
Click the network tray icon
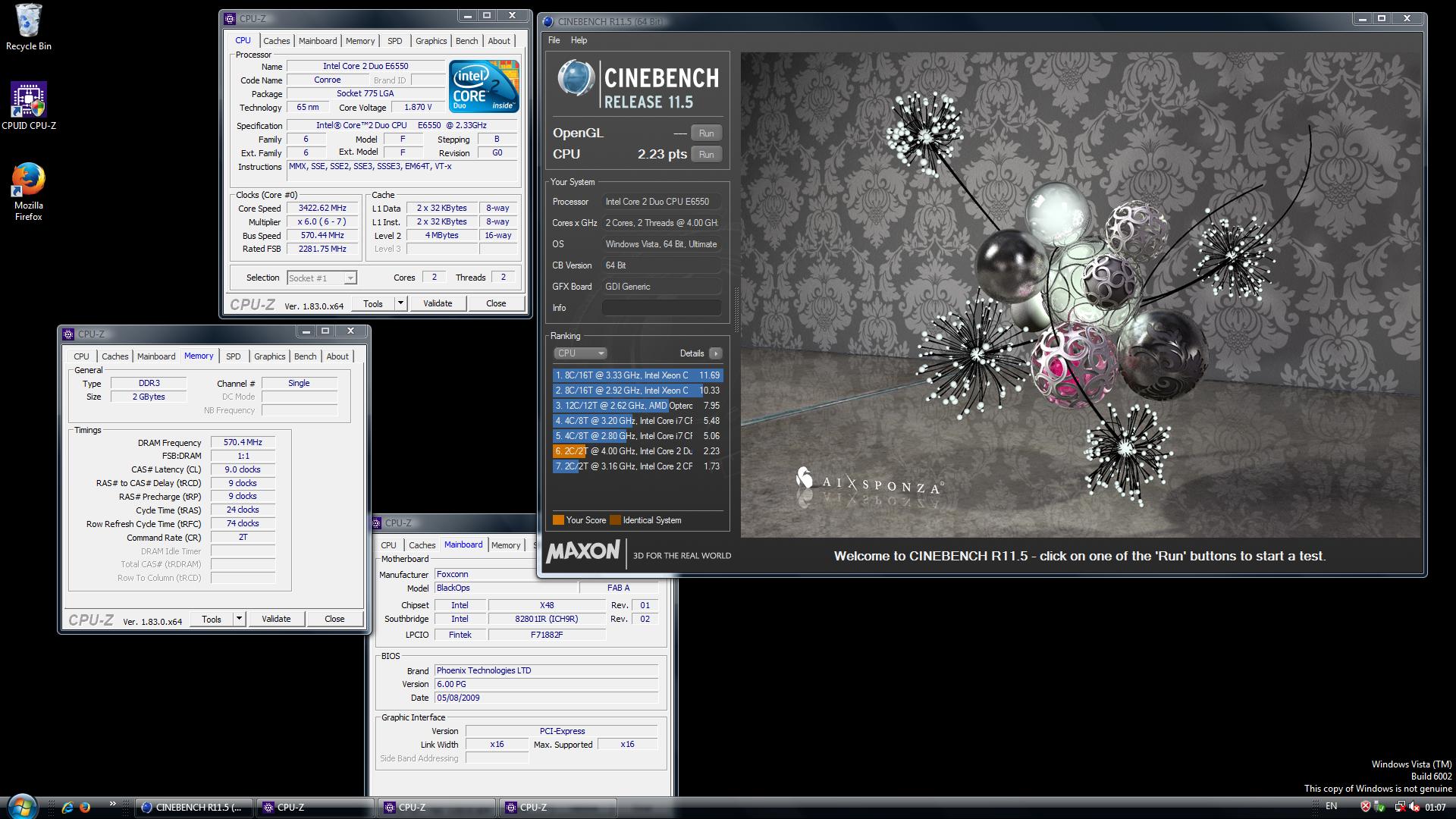[x=1399, y=807]
